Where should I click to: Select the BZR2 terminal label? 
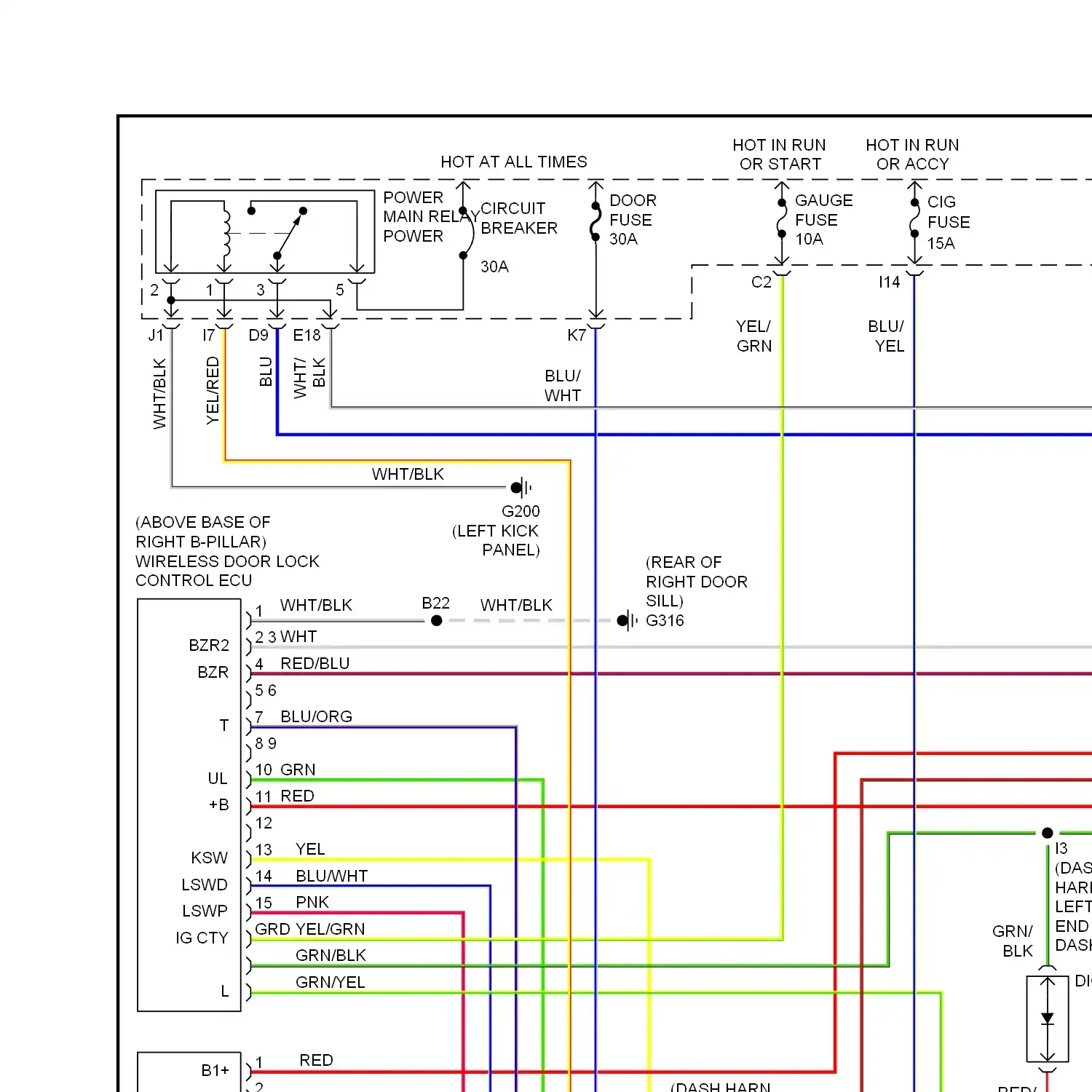209,646
